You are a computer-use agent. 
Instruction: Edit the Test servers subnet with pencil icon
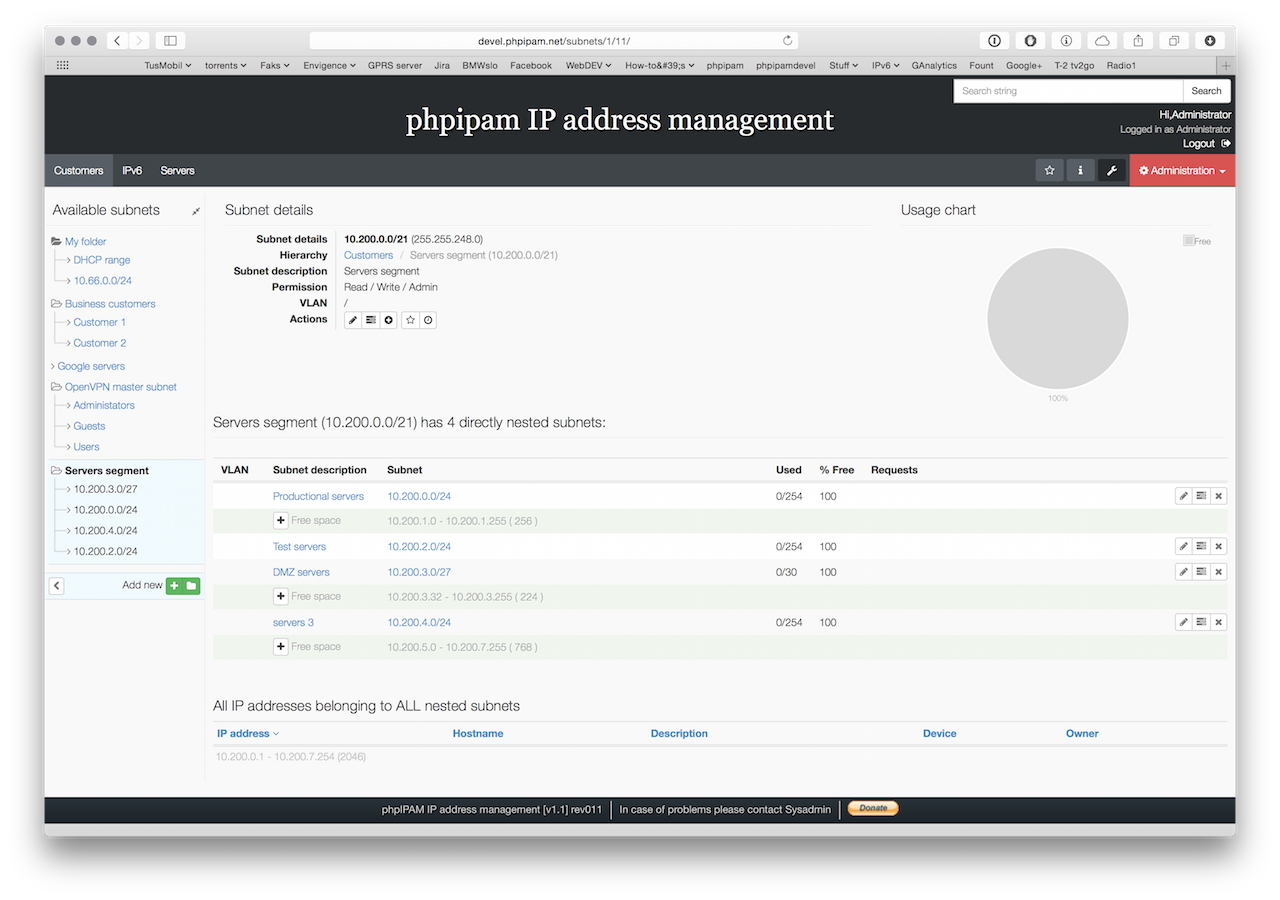click(1184, 546)
